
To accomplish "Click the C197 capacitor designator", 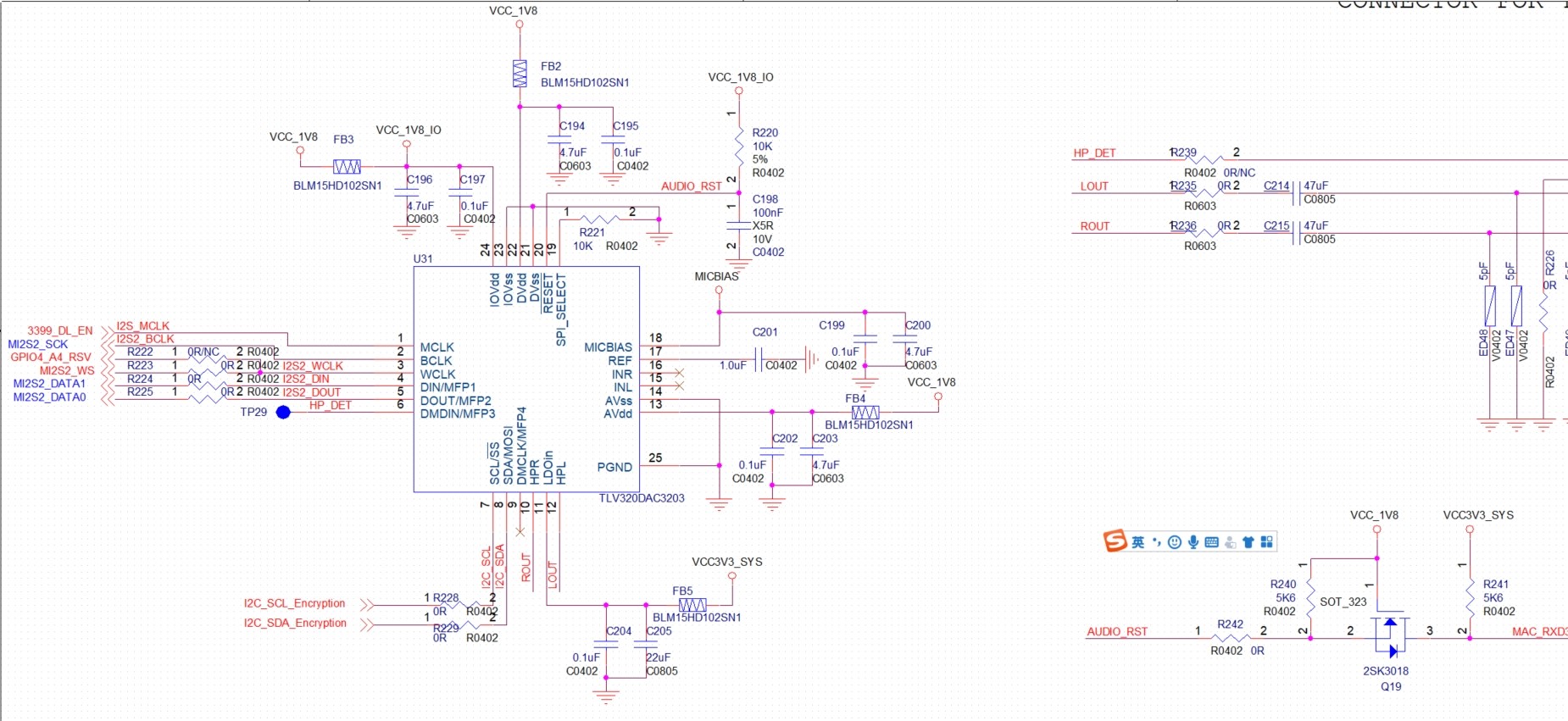I will pyautogui.click(x=473, y=180).
